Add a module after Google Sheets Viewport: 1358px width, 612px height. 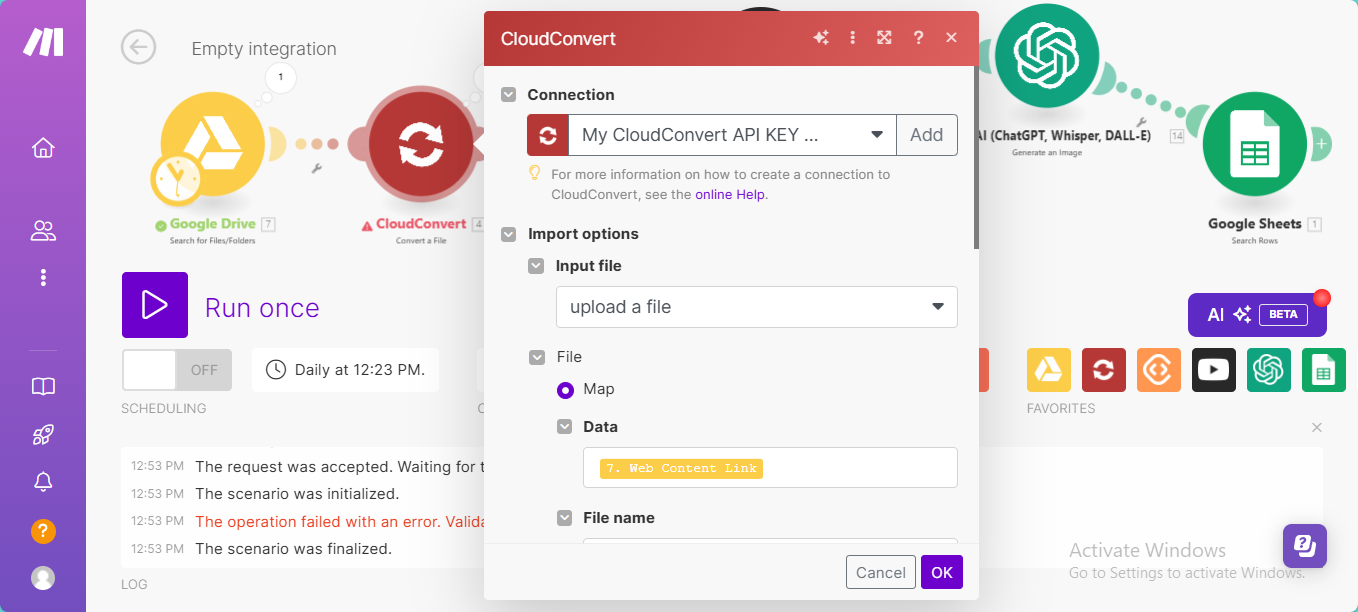[1321, 144]
